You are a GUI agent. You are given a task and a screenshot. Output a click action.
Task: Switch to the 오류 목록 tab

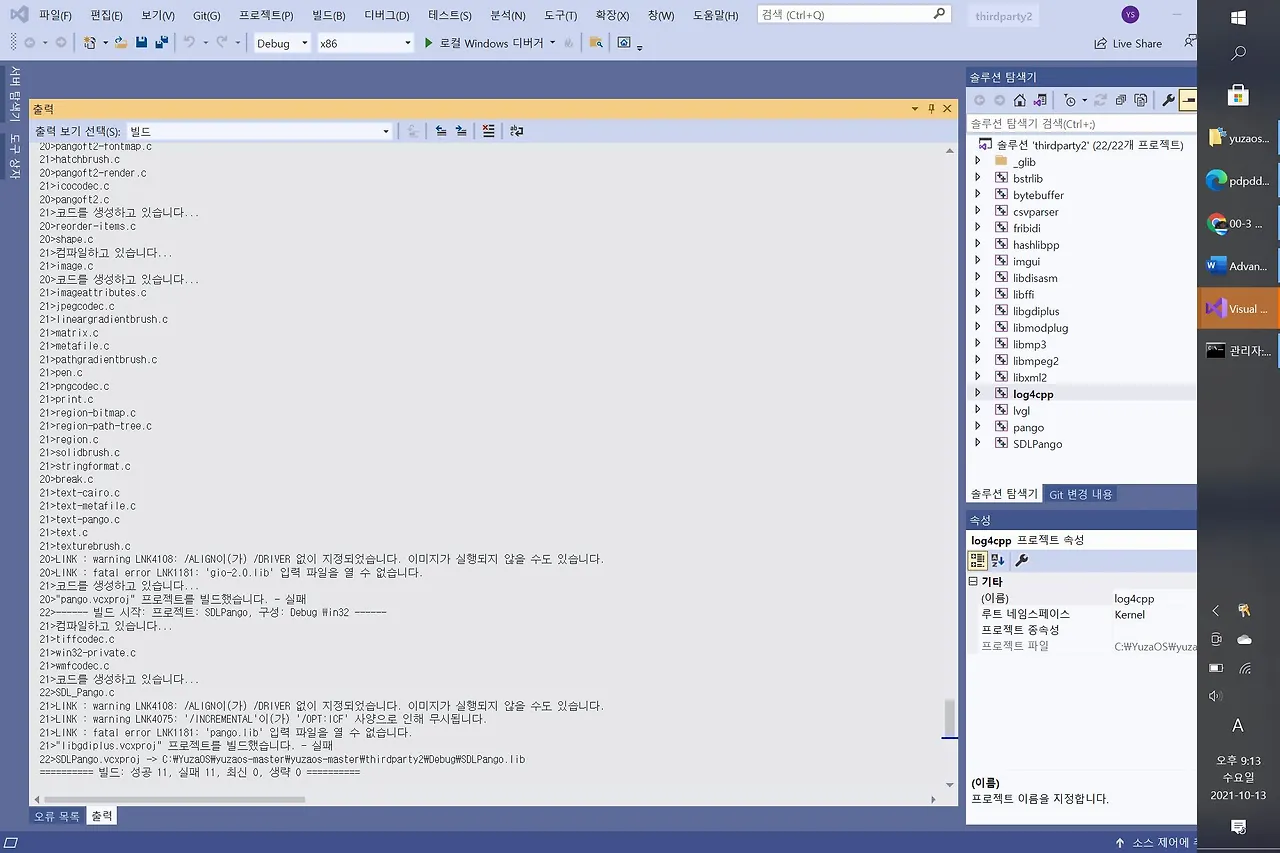tap(57, 816)
